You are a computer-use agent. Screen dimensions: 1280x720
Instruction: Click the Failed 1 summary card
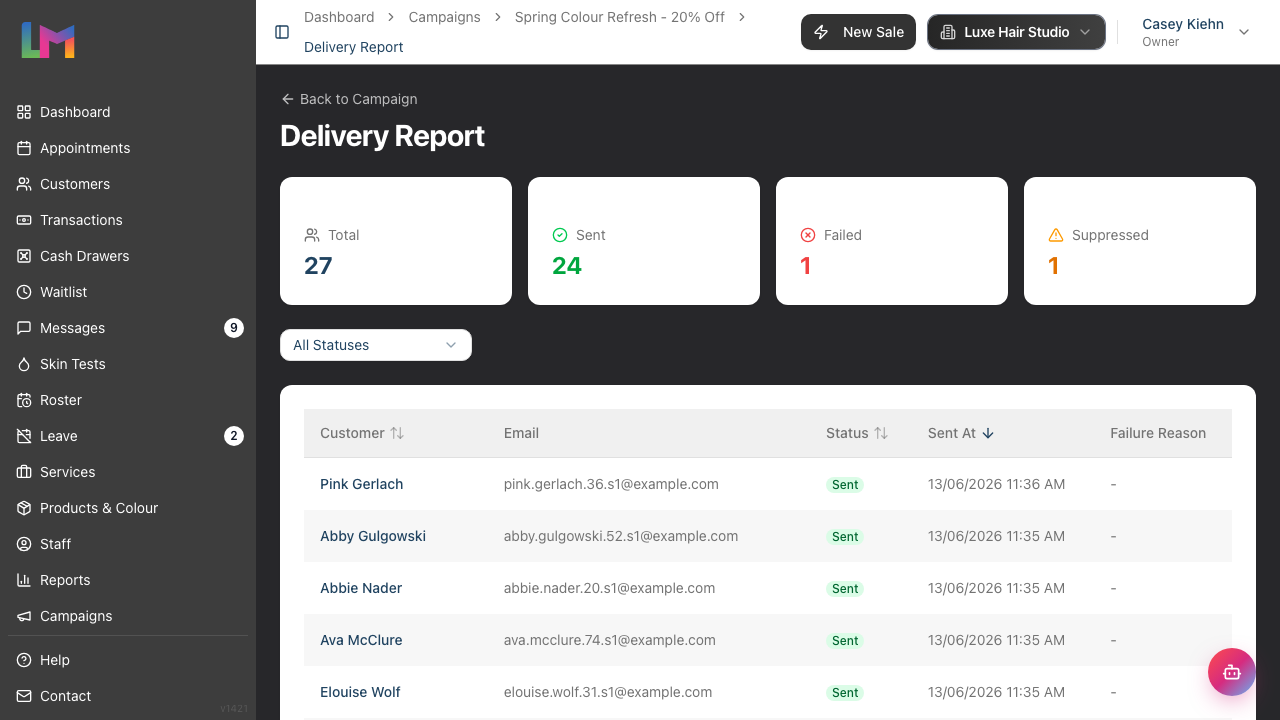pyautogui.click(x=892, y=241)
